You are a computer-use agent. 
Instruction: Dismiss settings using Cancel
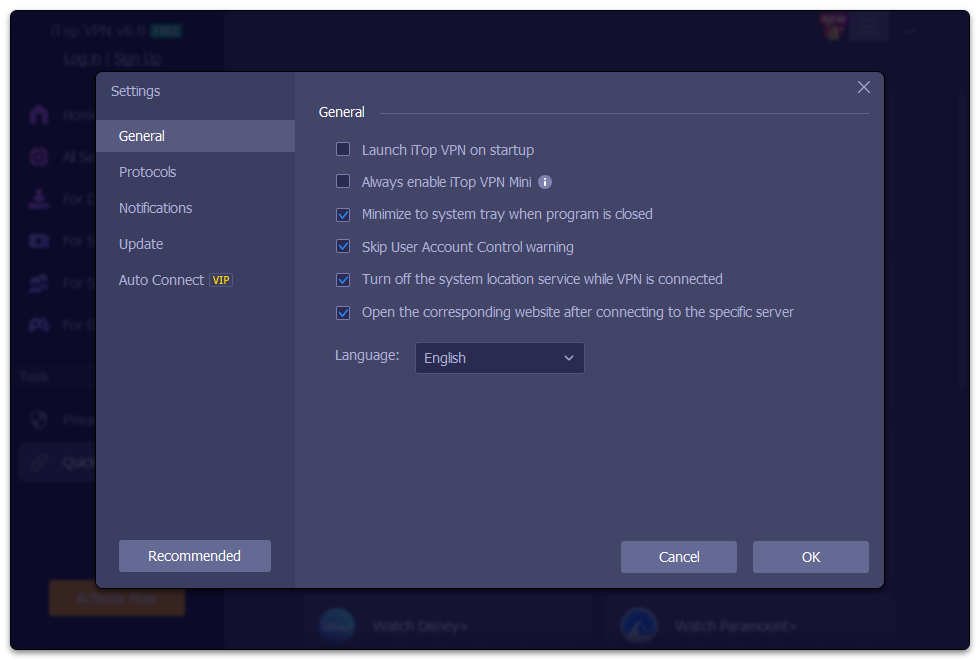pyautogui.click(x=678, y=557)
